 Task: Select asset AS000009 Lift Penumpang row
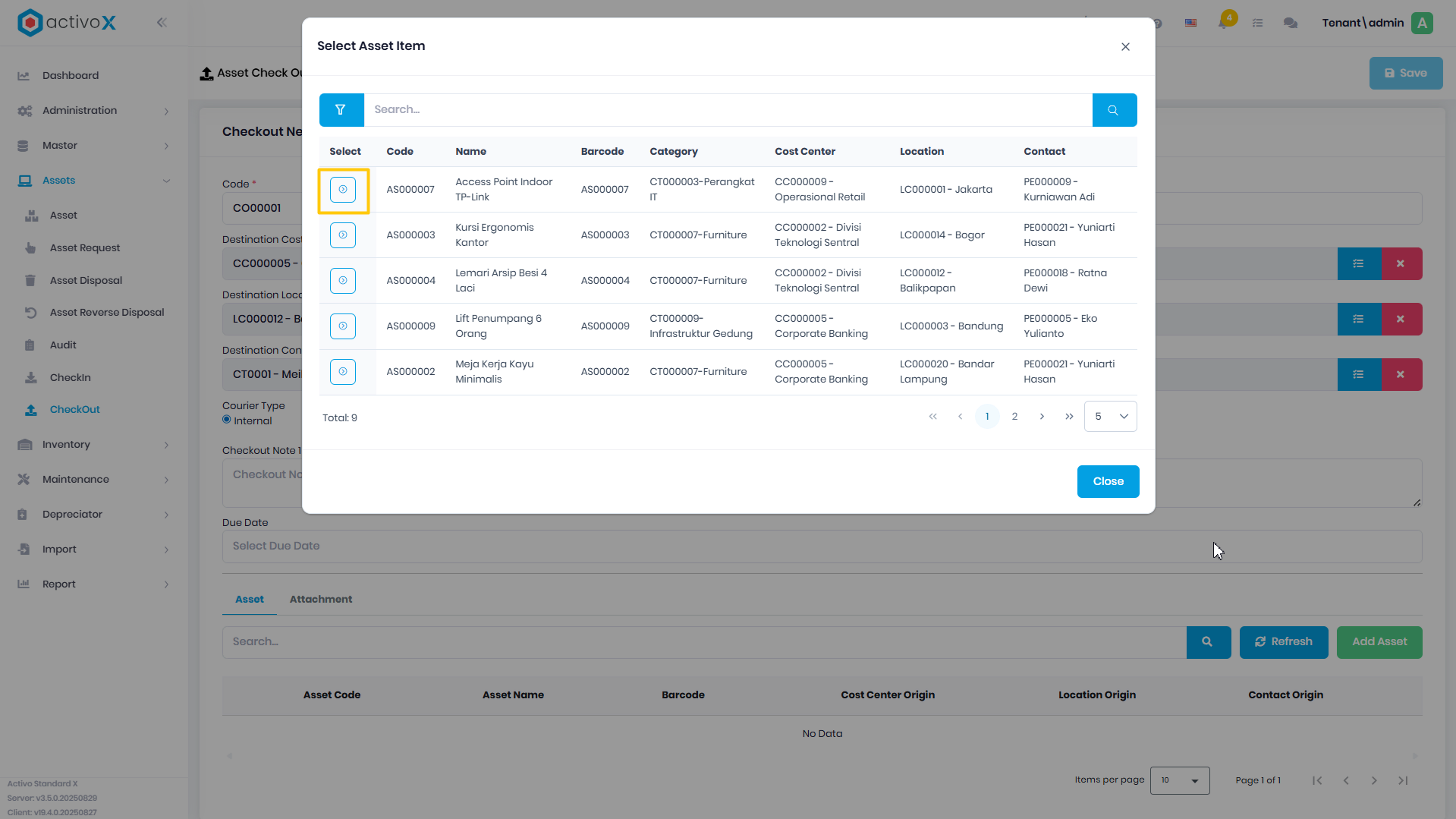(x=343, y=326)
